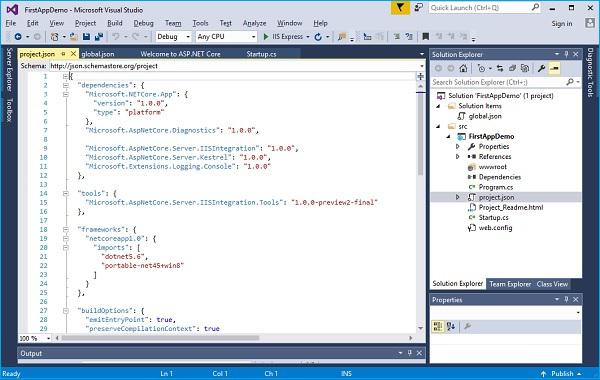600x380 pixels.
Task: Click the Categorized view icon in Properties
Action: coord(437,326)
